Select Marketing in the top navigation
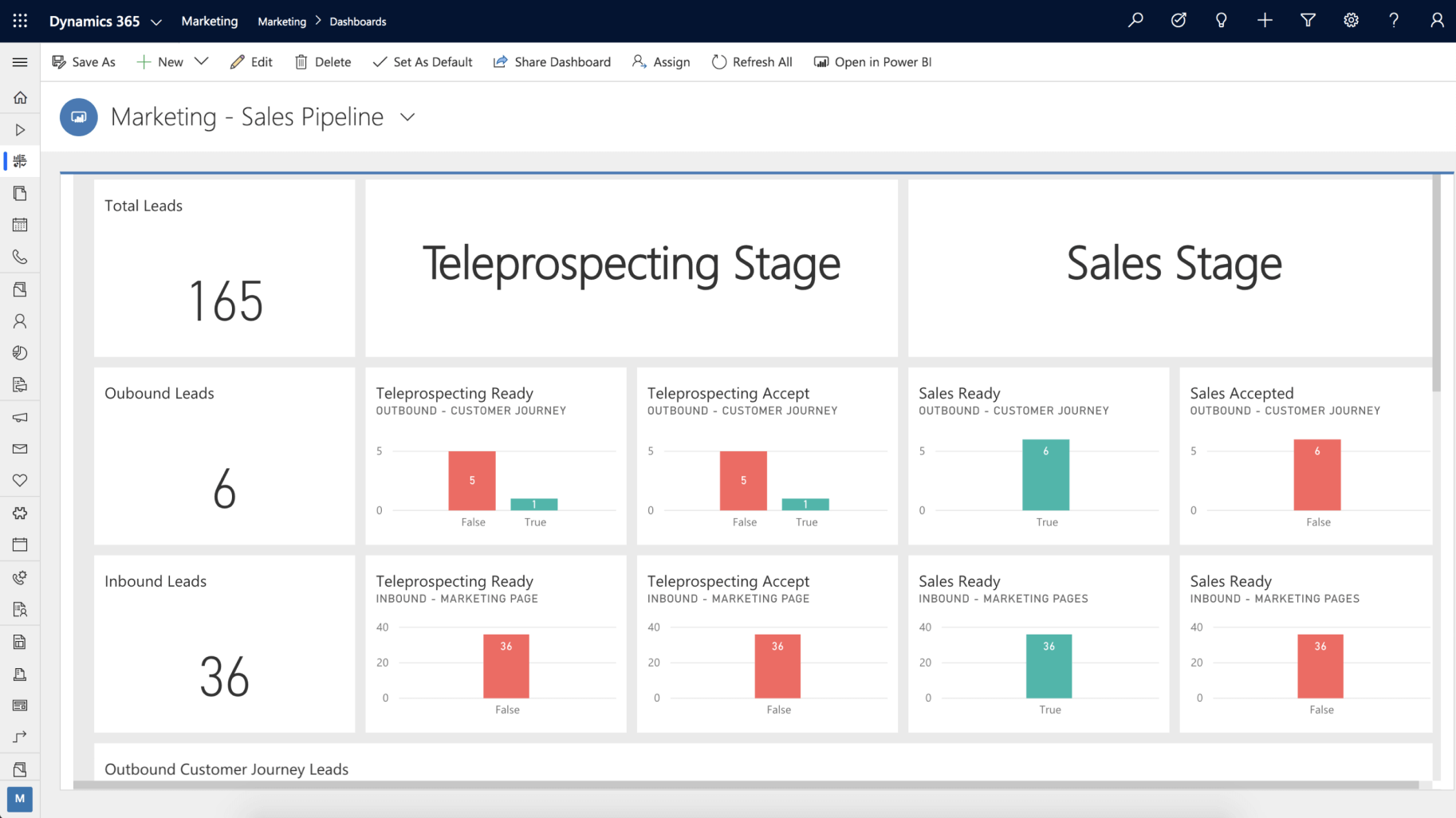Image resolution: width=1456 pixels, height=818 pixels. (x=209, y=21)
